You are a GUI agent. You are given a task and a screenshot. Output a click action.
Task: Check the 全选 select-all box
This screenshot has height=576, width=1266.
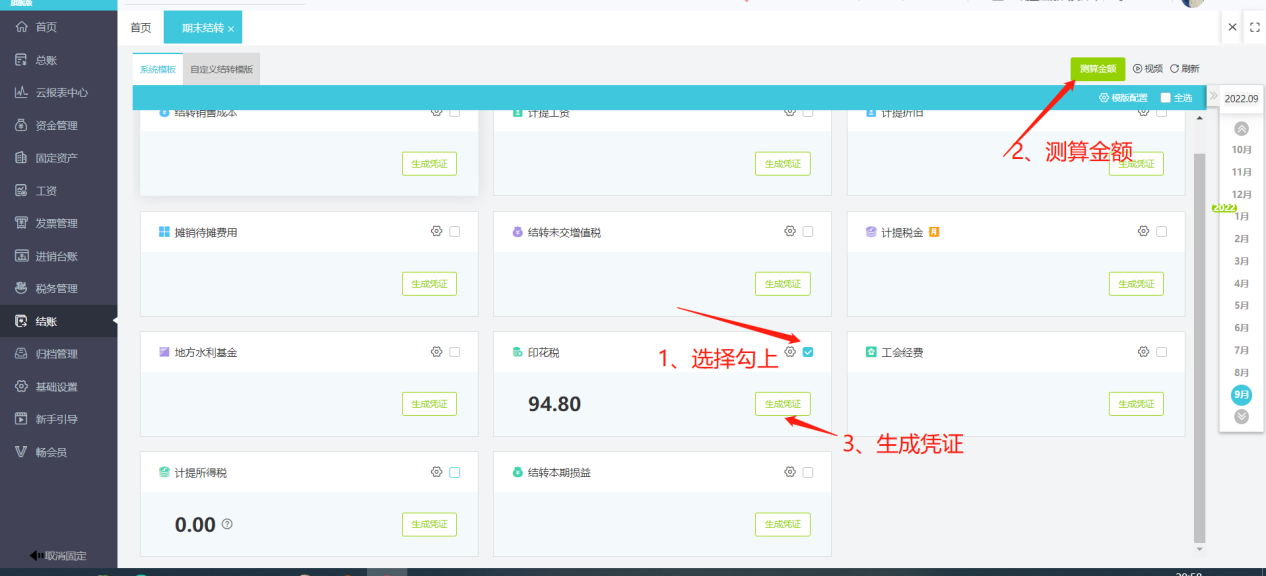(1165, 98)
